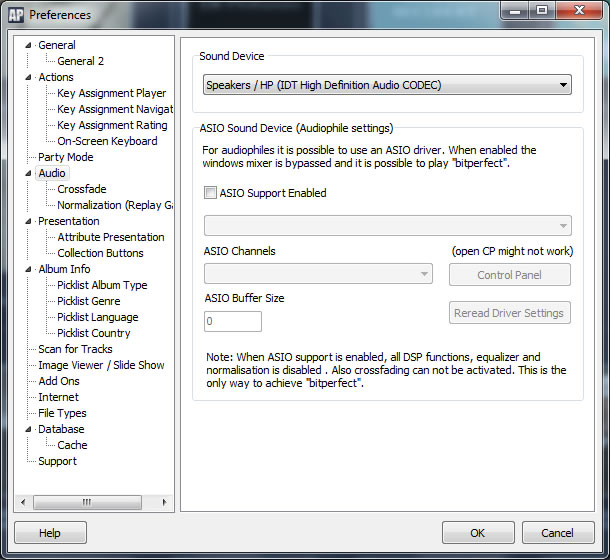Open Image Viewer / Slide Show settings
This screenshot has height=560, width=610.
coord(101,365)
